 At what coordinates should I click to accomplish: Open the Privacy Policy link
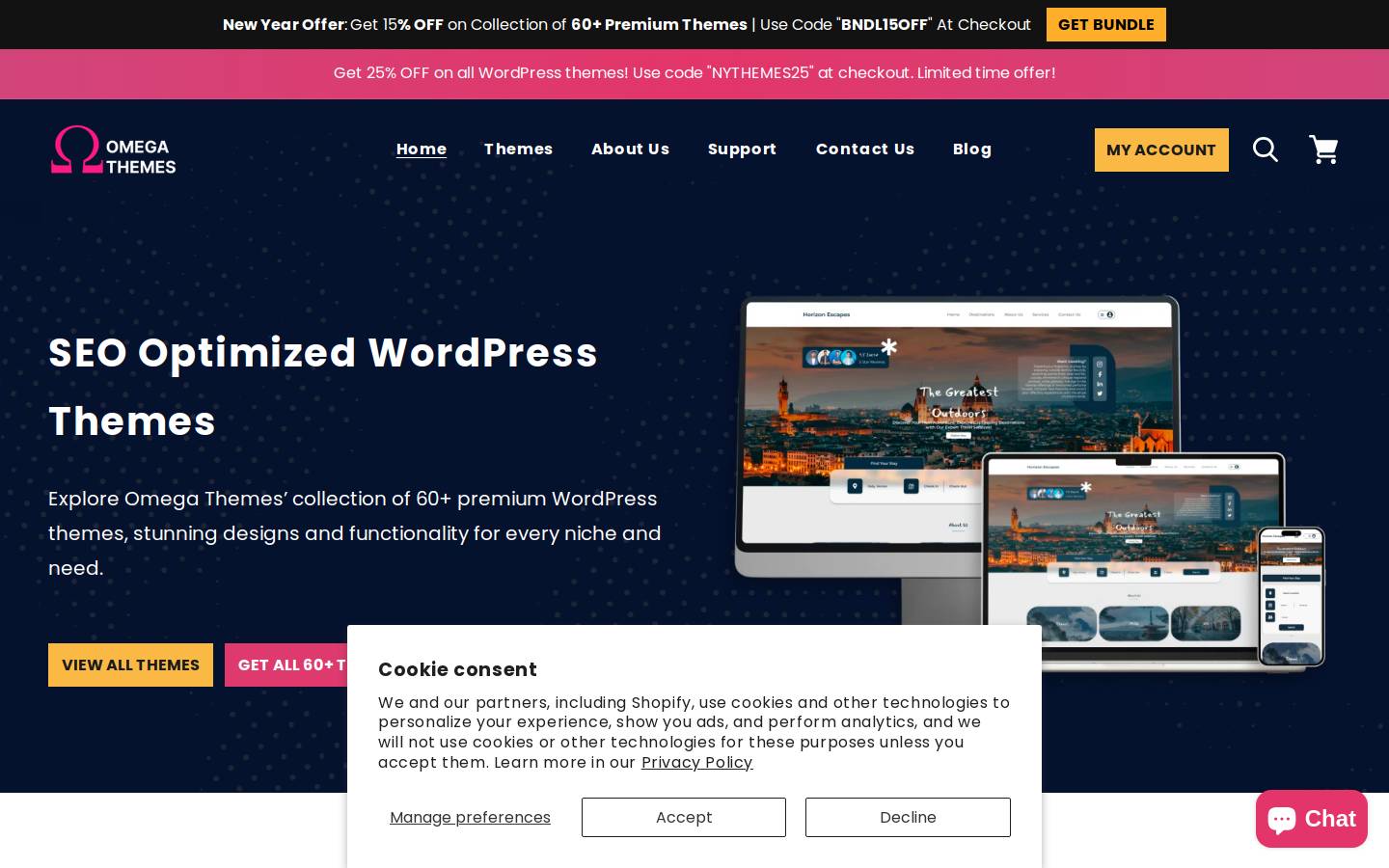[x=696, y=762]
